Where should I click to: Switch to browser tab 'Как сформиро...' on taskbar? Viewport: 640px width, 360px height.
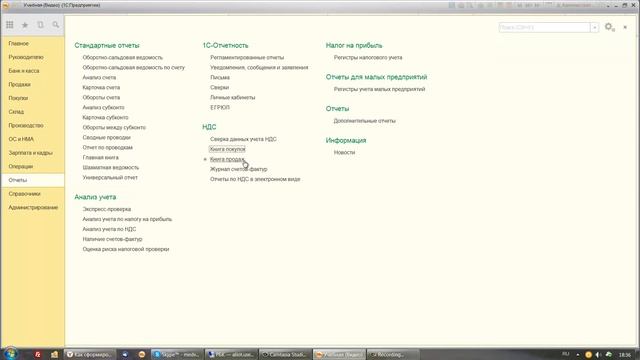pyautogui.click(x=89, y=354)
